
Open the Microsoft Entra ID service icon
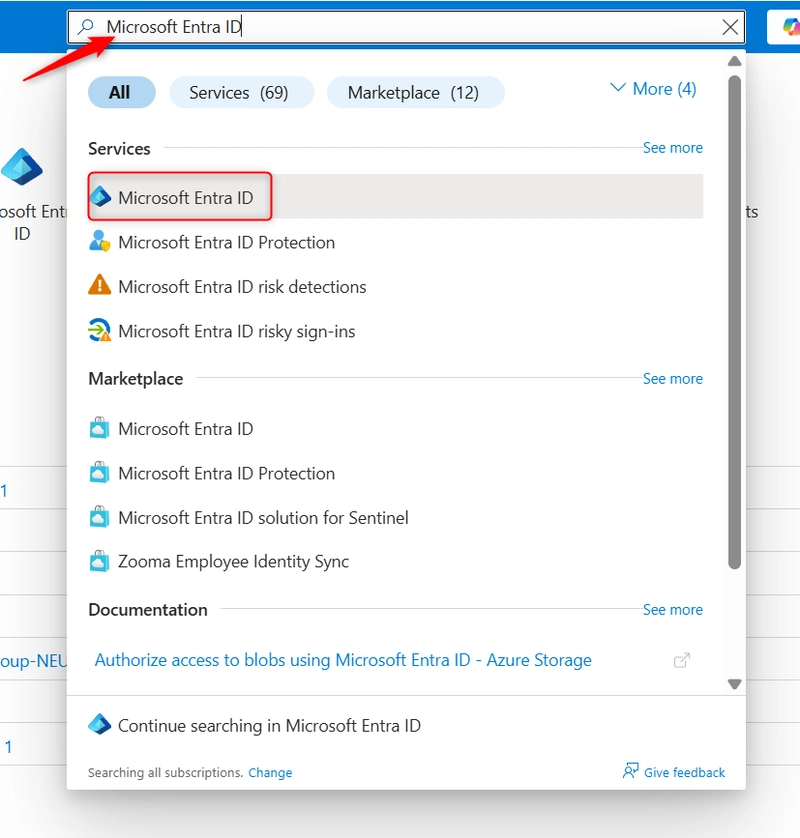tap(100, 197)
